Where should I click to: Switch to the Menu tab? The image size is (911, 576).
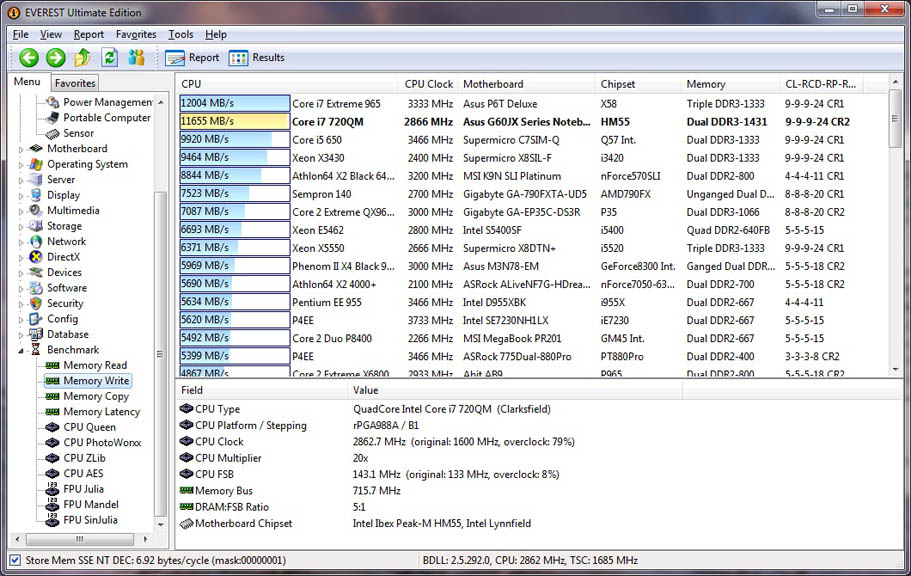point(27,81)
